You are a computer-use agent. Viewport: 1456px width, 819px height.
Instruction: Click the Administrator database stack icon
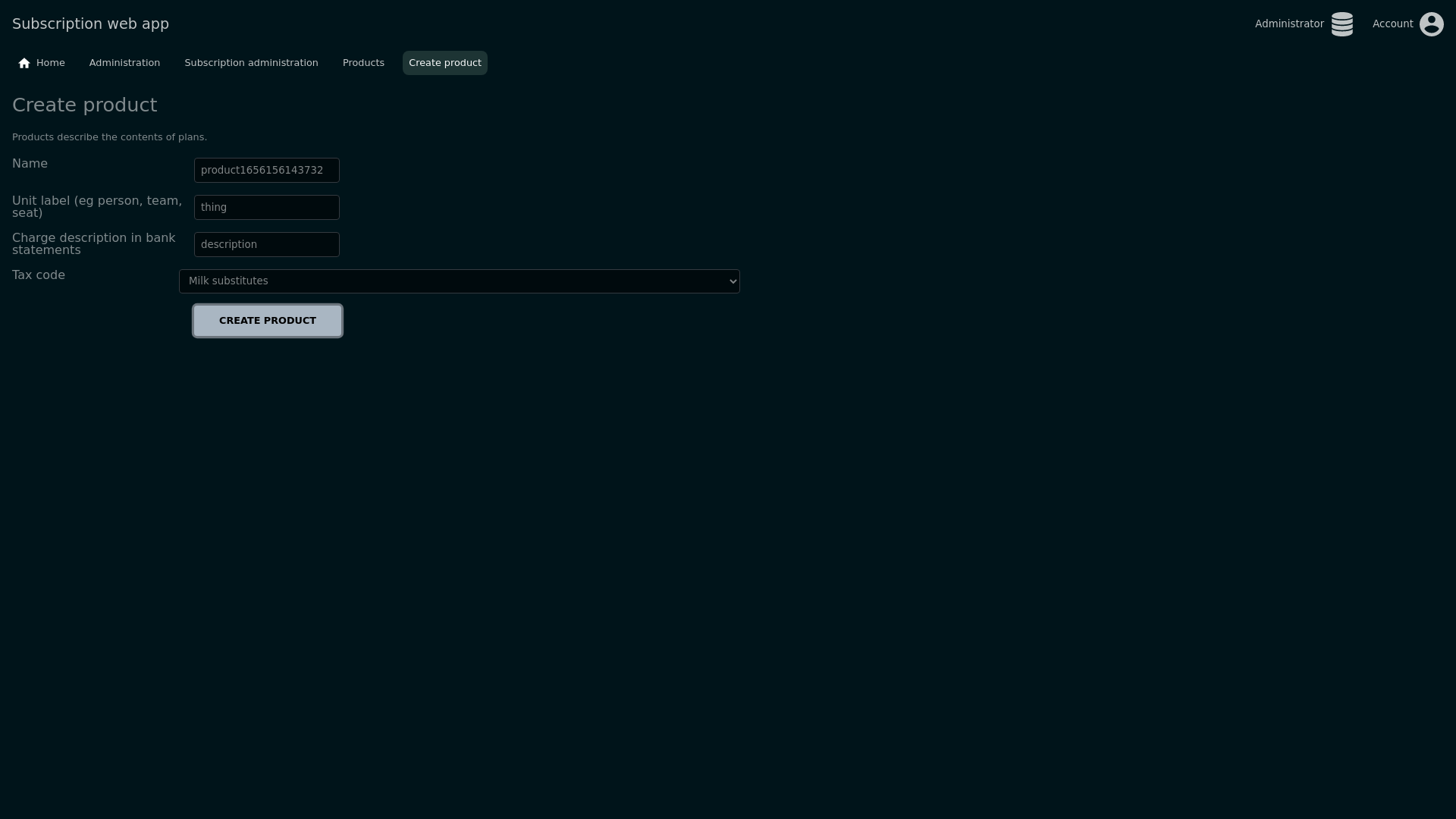click(x=1341, y=24)
